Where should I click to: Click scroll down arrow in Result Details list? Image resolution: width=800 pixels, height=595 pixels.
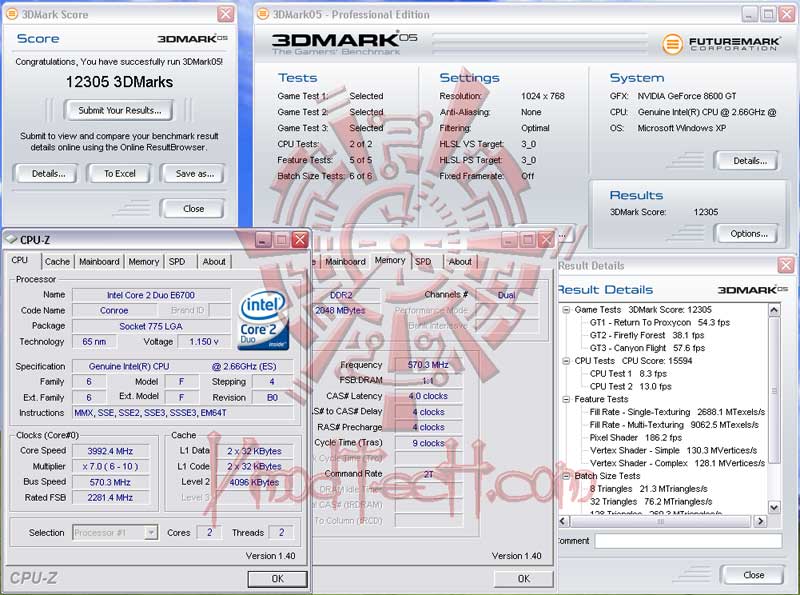click(774, 507)
